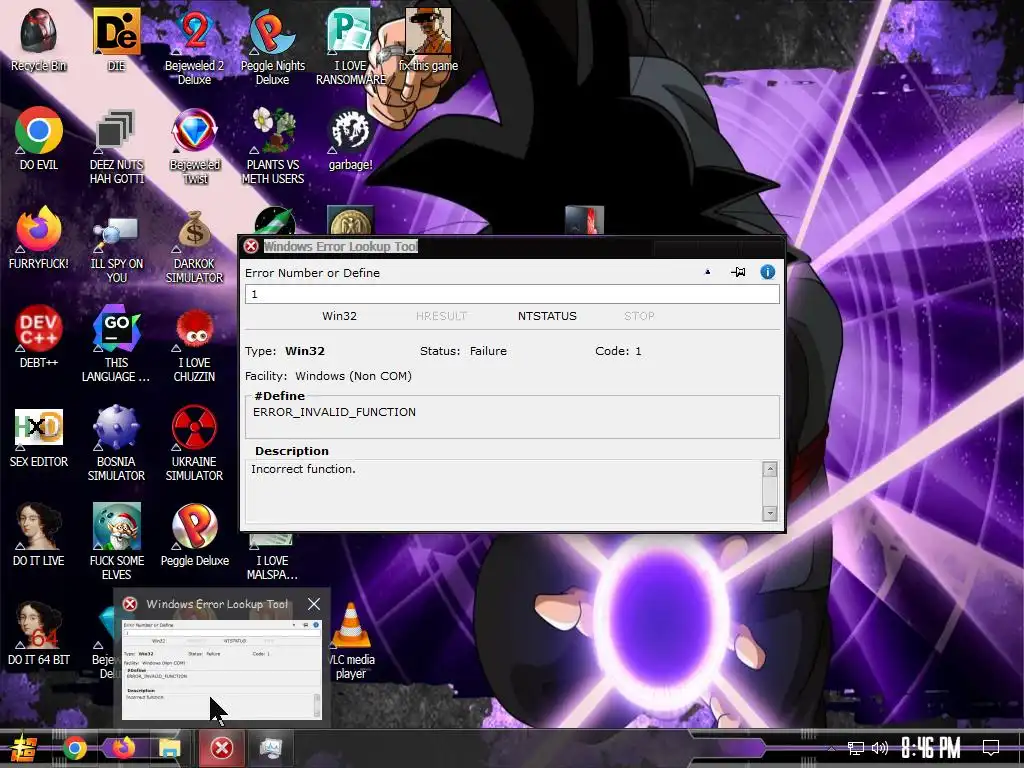Select the garbage! desktop shortcut

click(x=351, y=138)
